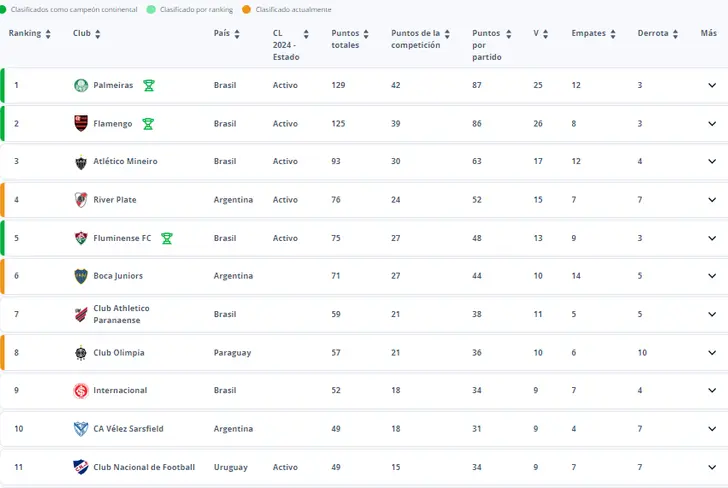The width and height of the screenshot is (728, 488).
Task: Expand the Palmeiras row details
Action: (x=712, y=85)
